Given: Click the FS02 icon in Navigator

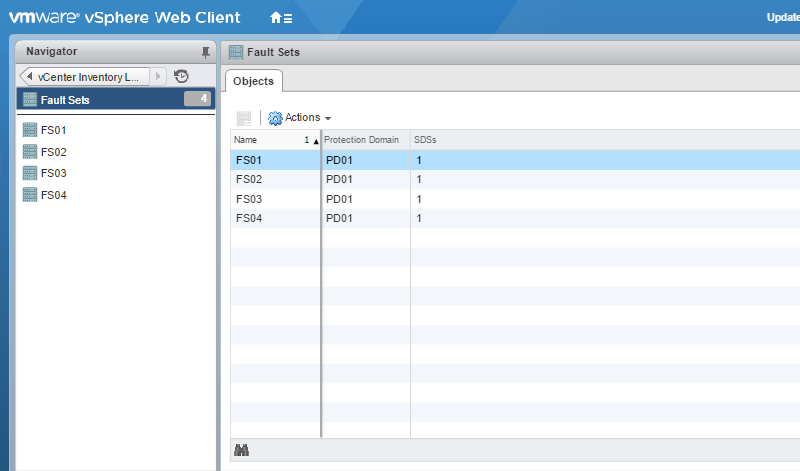Looking at the screenshot, I should 30,152.
